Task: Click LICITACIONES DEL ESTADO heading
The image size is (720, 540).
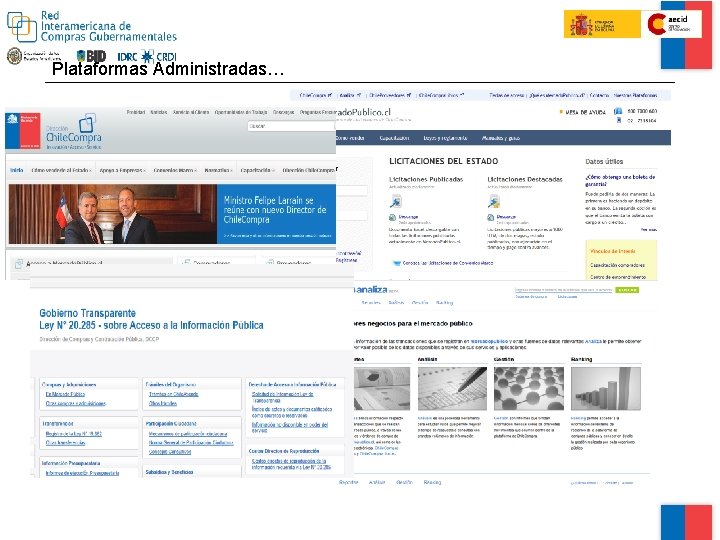Action: [x=444, y=161]
